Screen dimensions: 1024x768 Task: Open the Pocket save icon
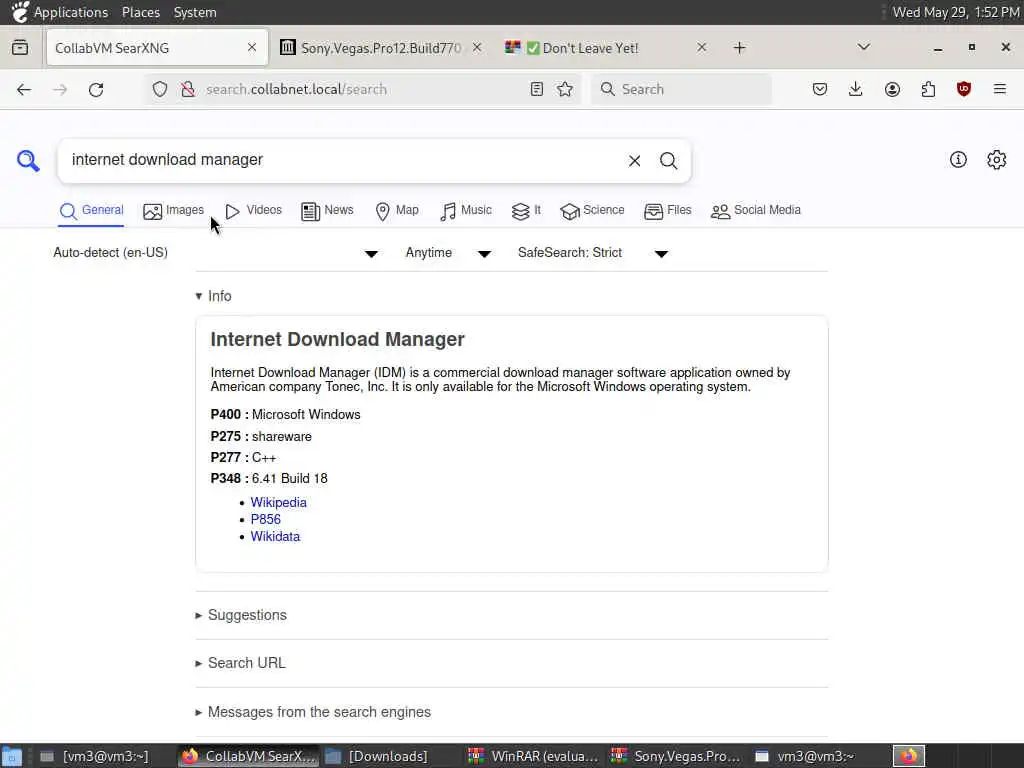coord(820,89)
